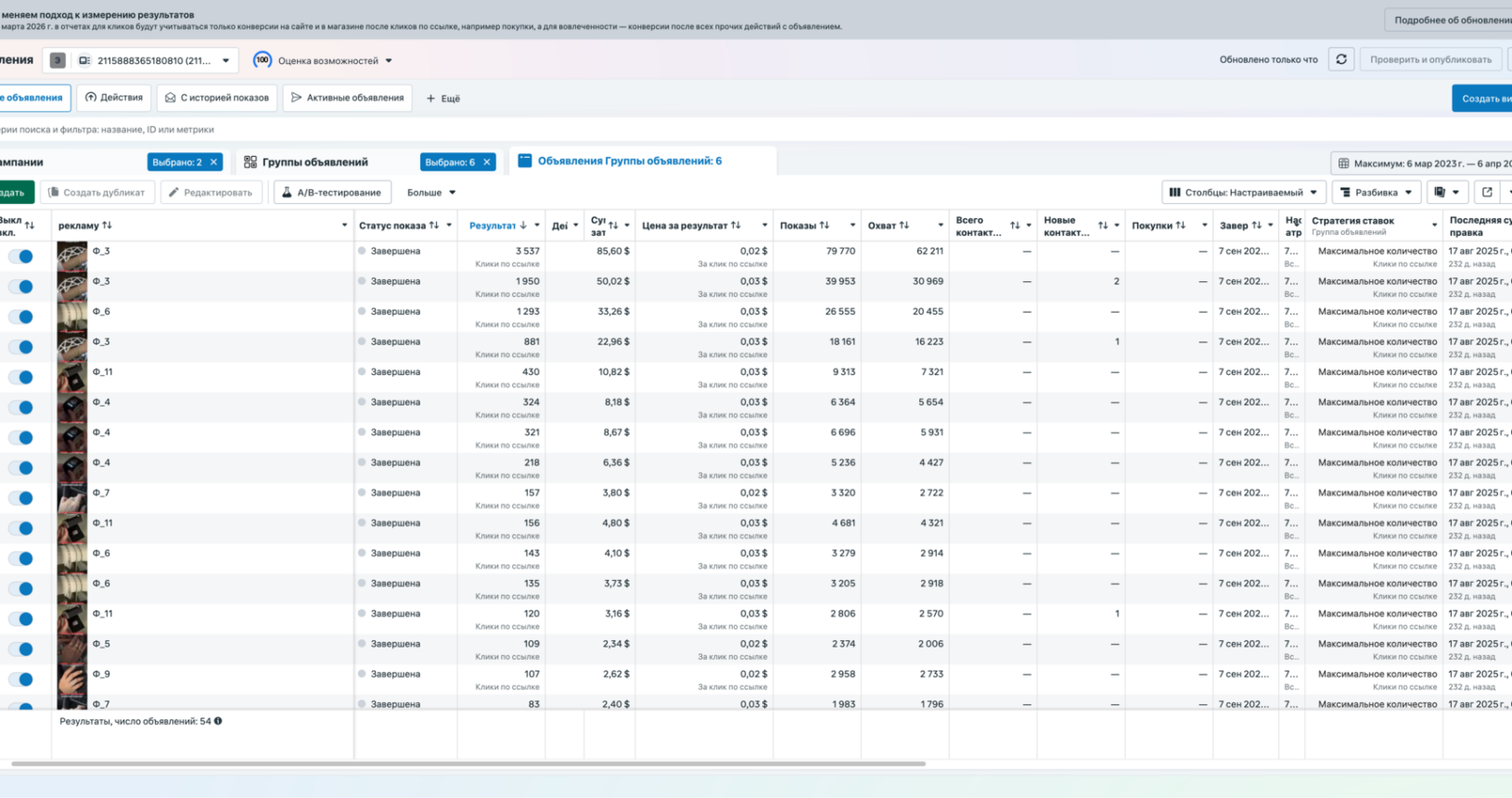Viewport: 1512px width, 798px height.
Task: Click the export icon right of Разбивка
Action: coord(1487,192)
